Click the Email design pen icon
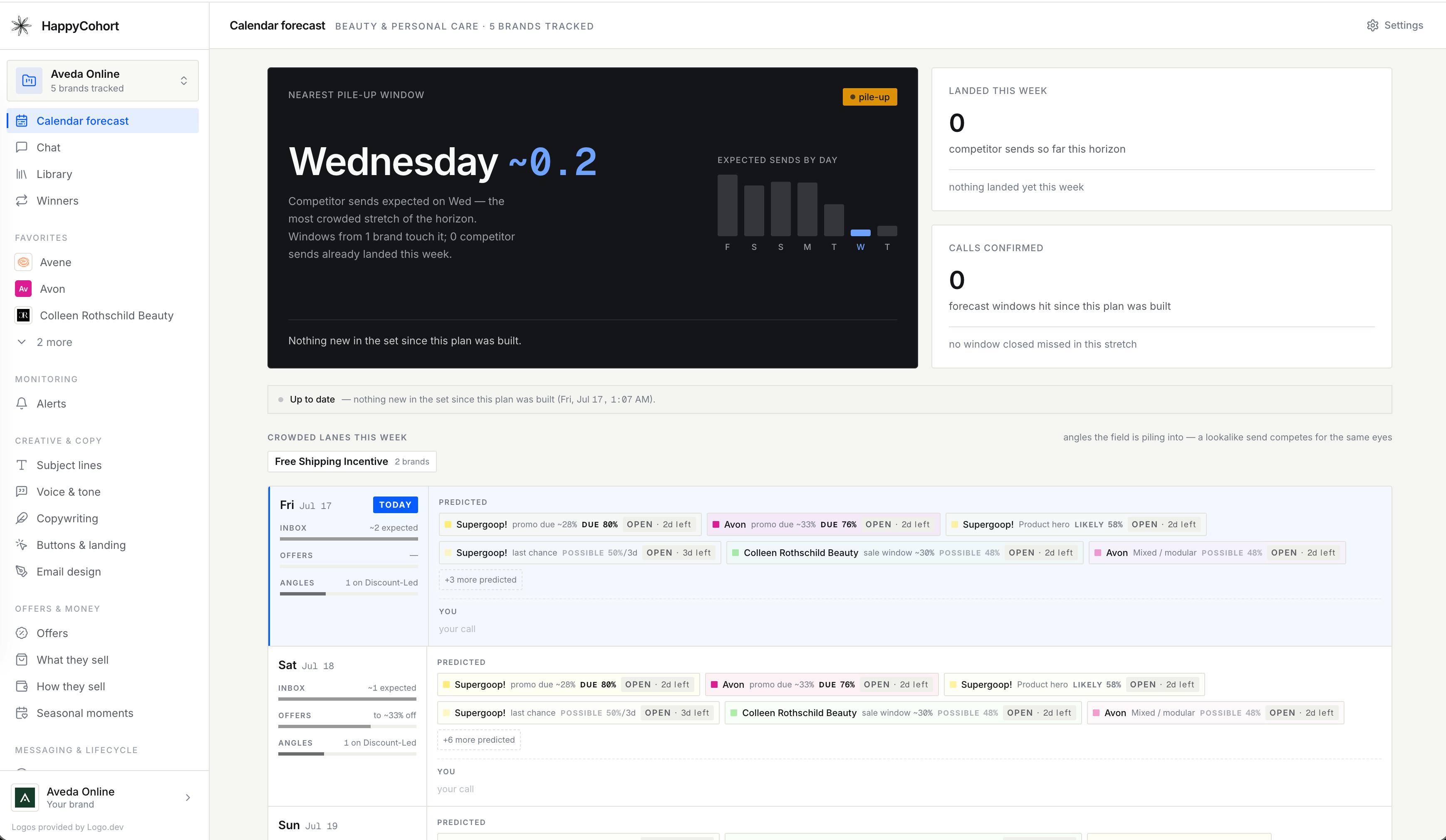Image resolution: width=1446 pixels, height=840 pixels. click(22, 571)
